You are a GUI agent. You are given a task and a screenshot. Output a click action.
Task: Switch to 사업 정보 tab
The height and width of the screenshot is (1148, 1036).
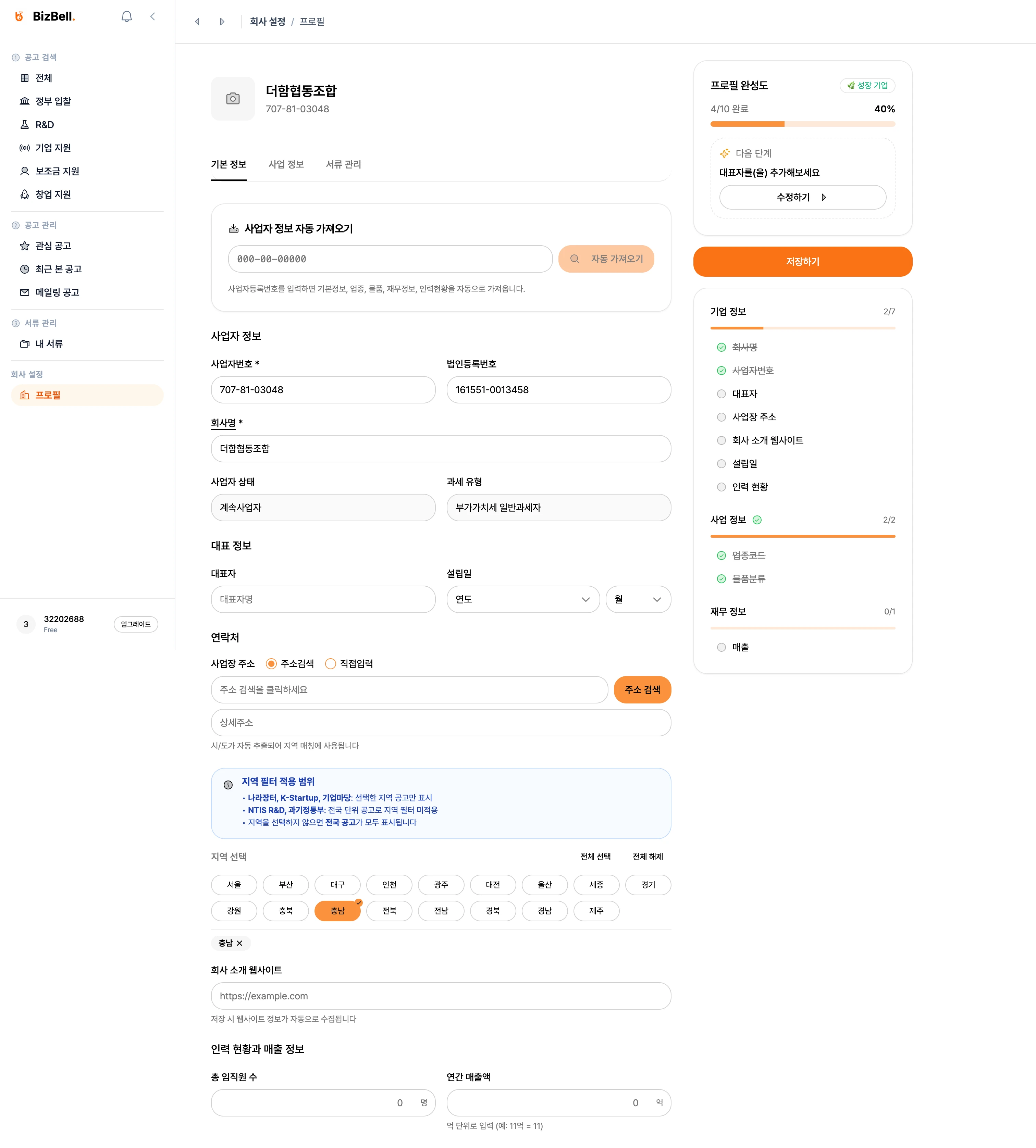point(286,164)
